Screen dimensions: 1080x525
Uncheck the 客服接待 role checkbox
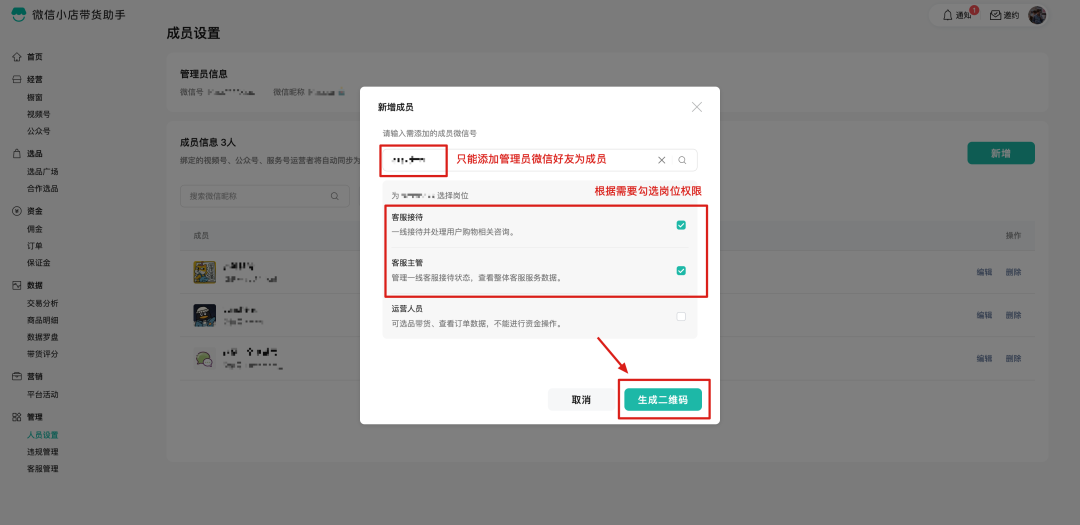pyautogui.click(x=681, y=225)
